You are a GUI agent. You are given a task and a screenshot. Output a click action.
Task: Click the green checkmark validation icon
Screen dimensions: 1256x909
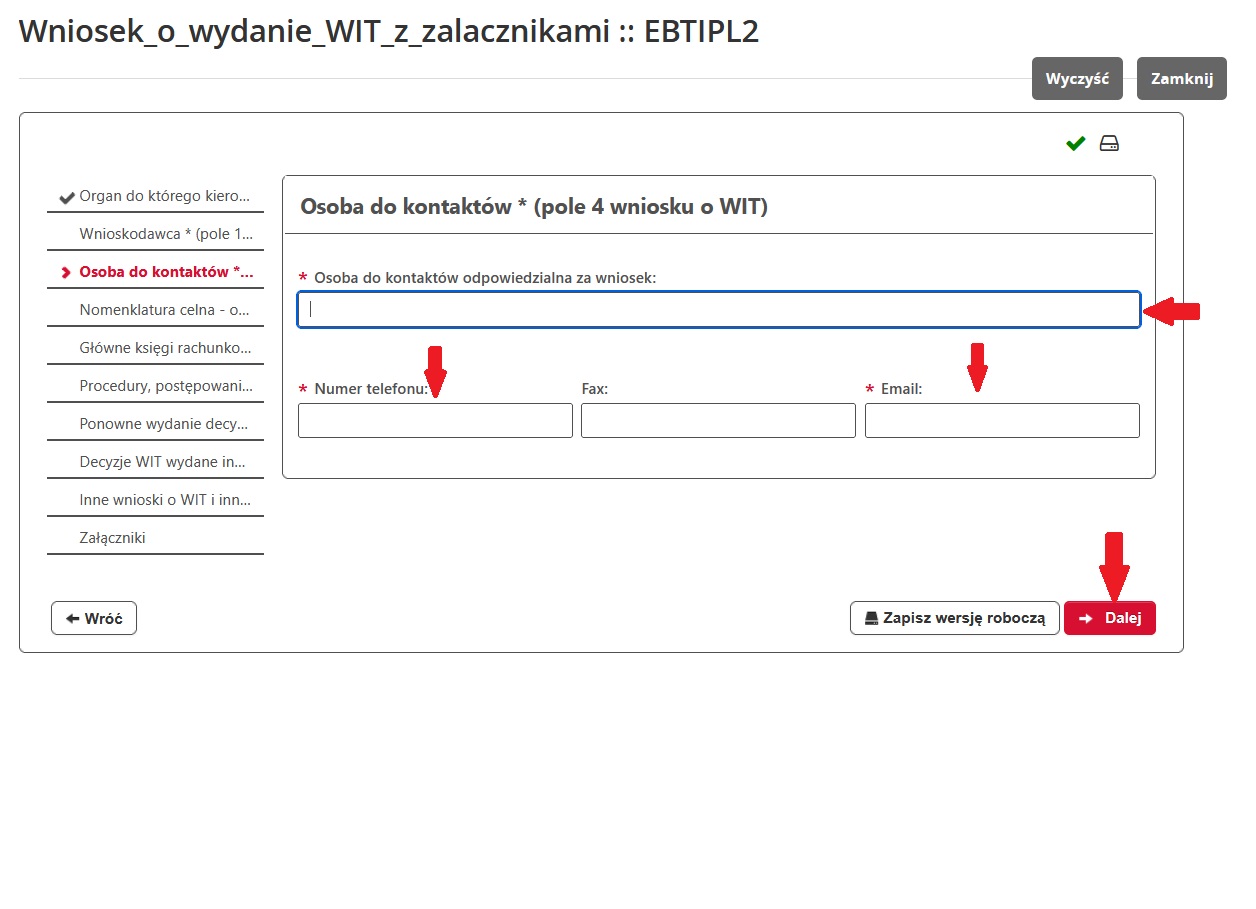pyautogui.click(x=1074, y=143)
